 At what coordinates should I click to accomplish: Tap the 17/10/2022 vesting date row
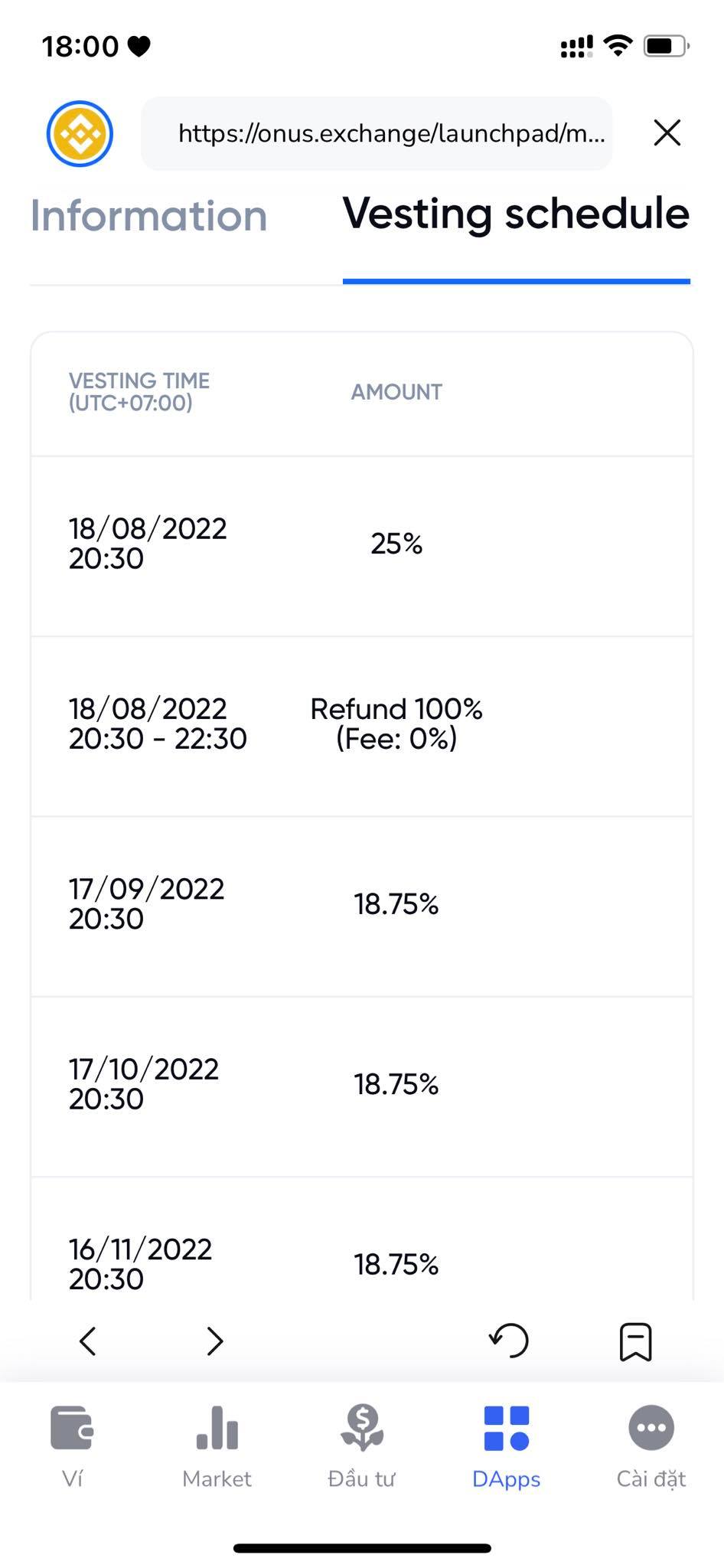[144, 1083]
